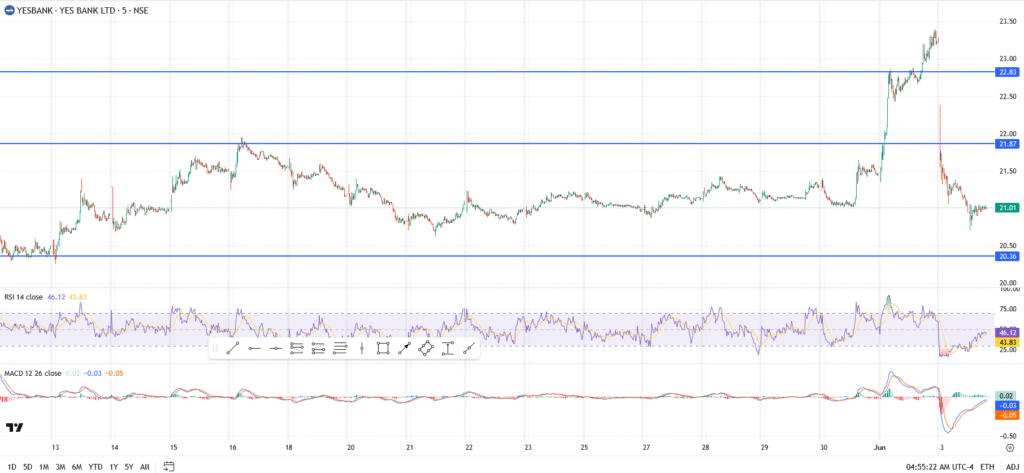Select the arrow line drawing tool

404,348
